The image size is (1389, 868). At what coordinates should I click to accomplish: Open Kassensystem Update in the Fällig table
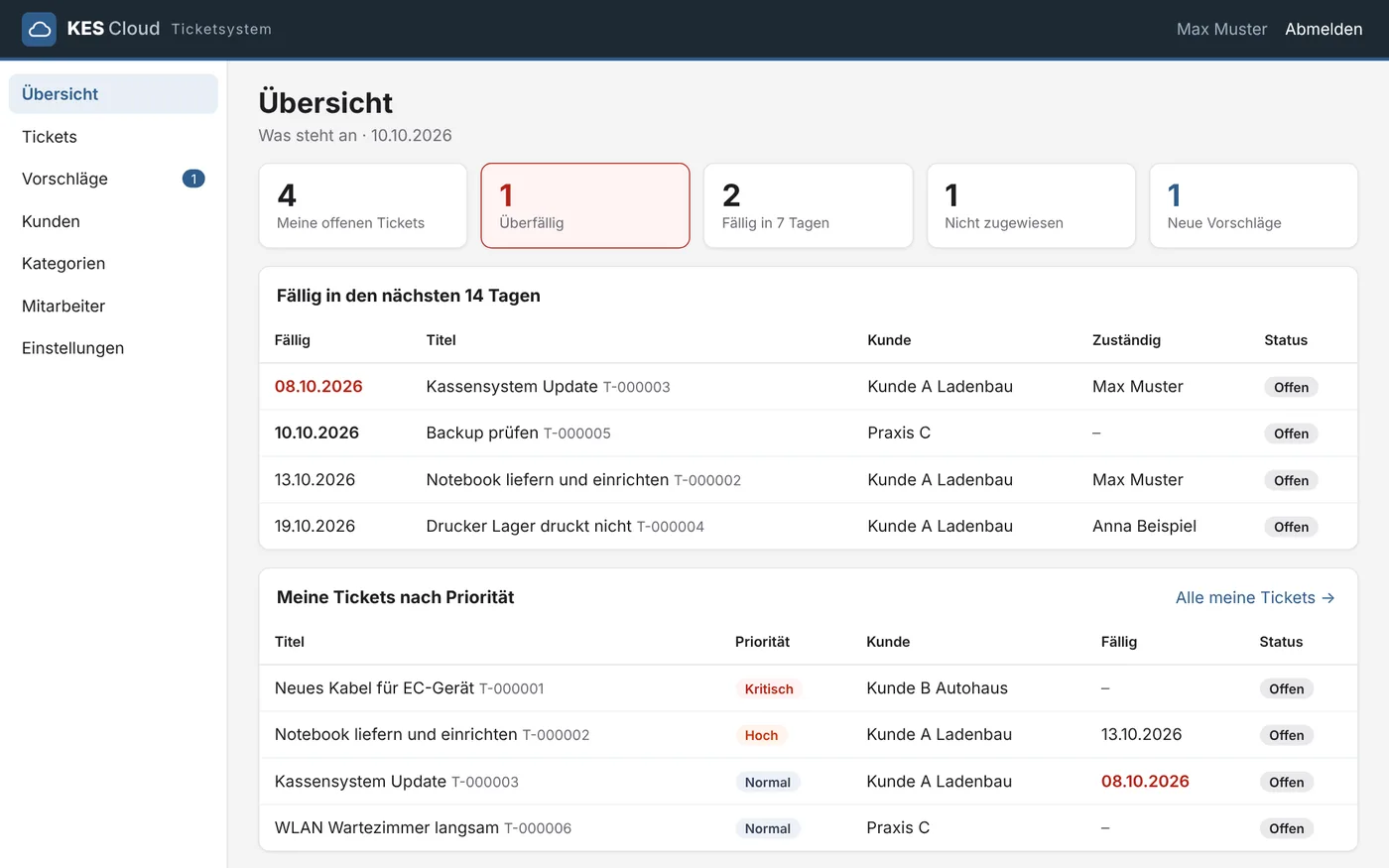tap(512, 387)
